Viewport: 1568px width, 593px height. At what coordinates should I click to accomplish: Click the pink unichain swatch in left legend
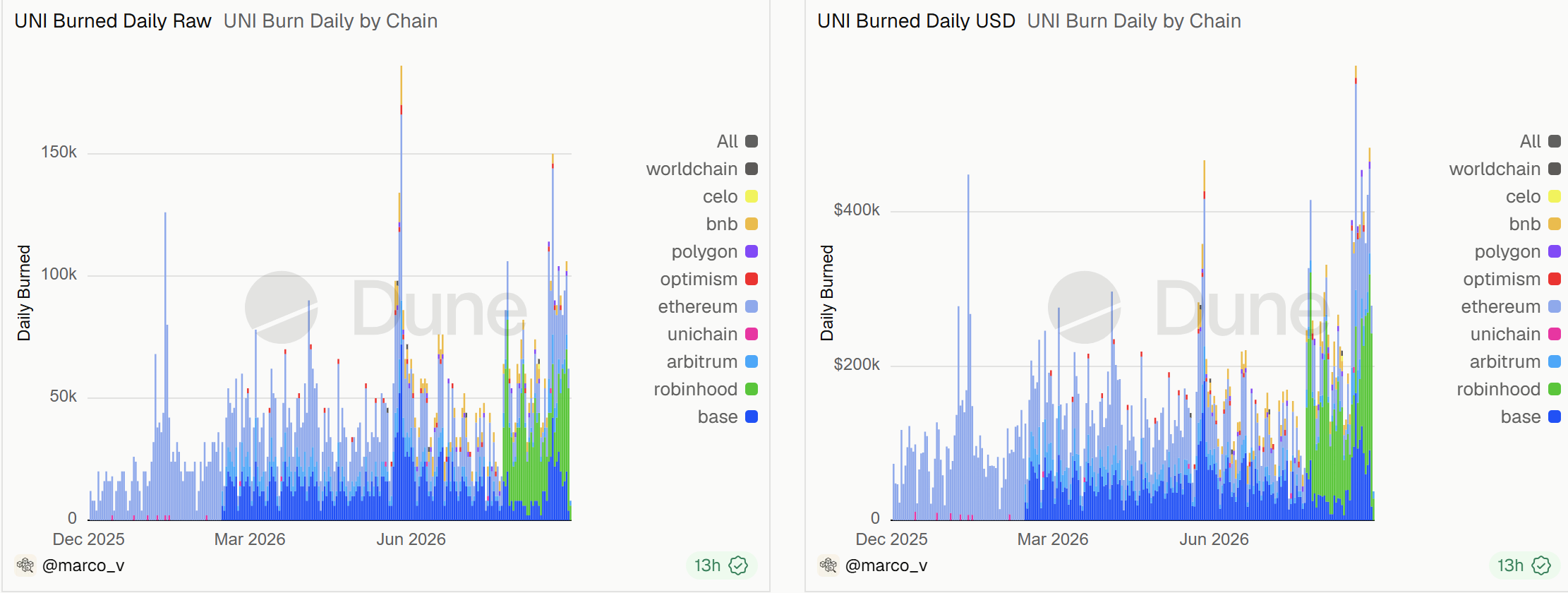pos(752,334)
